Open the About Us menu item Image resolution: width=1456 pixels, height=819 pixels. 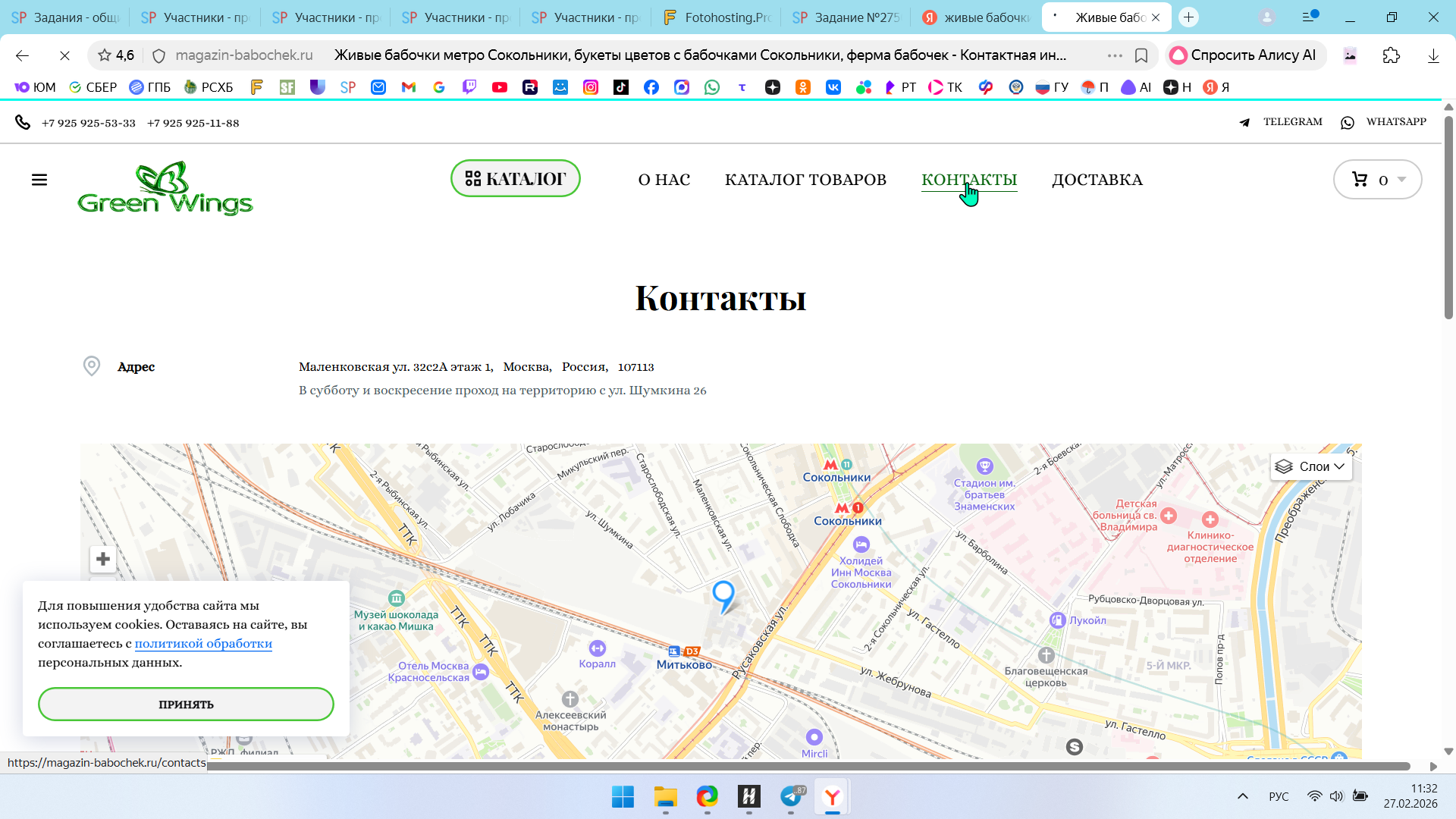tap(664, 180)
